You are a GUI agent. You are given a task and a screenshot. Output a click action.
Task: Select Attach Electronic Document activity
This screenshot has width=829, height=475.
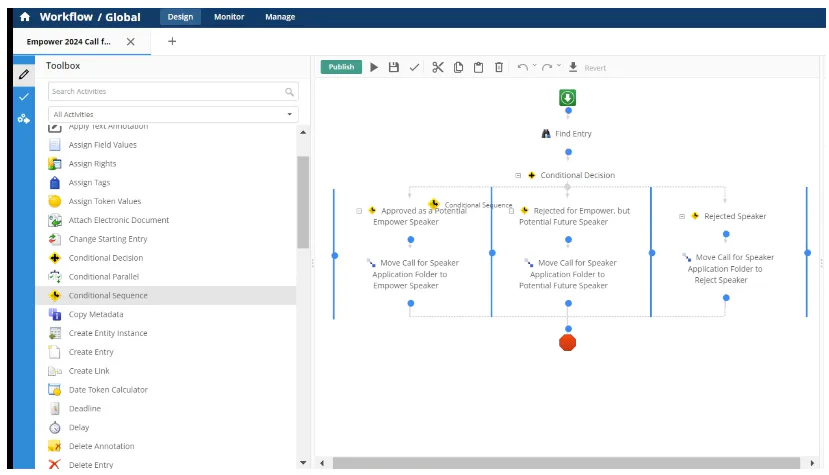coord(165,220)
